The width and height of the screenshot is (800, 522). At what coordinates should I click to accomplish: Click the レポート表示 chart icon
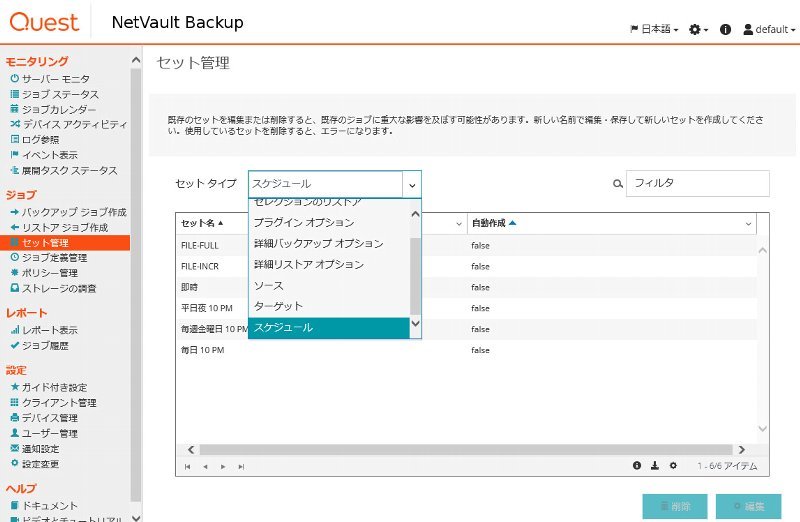[x=14, y=330]
